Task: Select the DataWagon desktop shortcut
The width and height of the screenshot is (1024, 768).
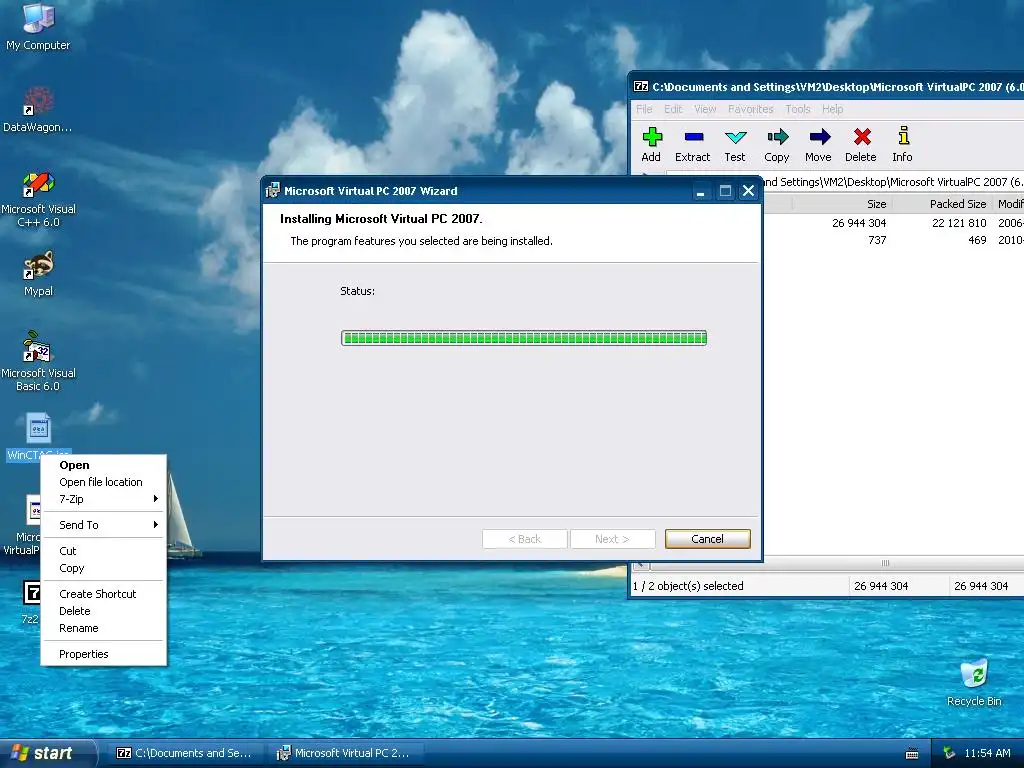Action: (x=38, y=110)
